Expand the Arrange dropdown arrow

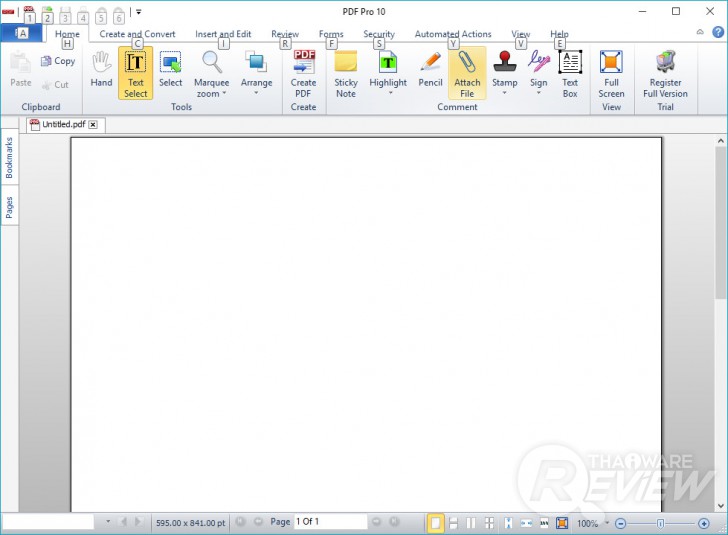[x=256, y=93]
